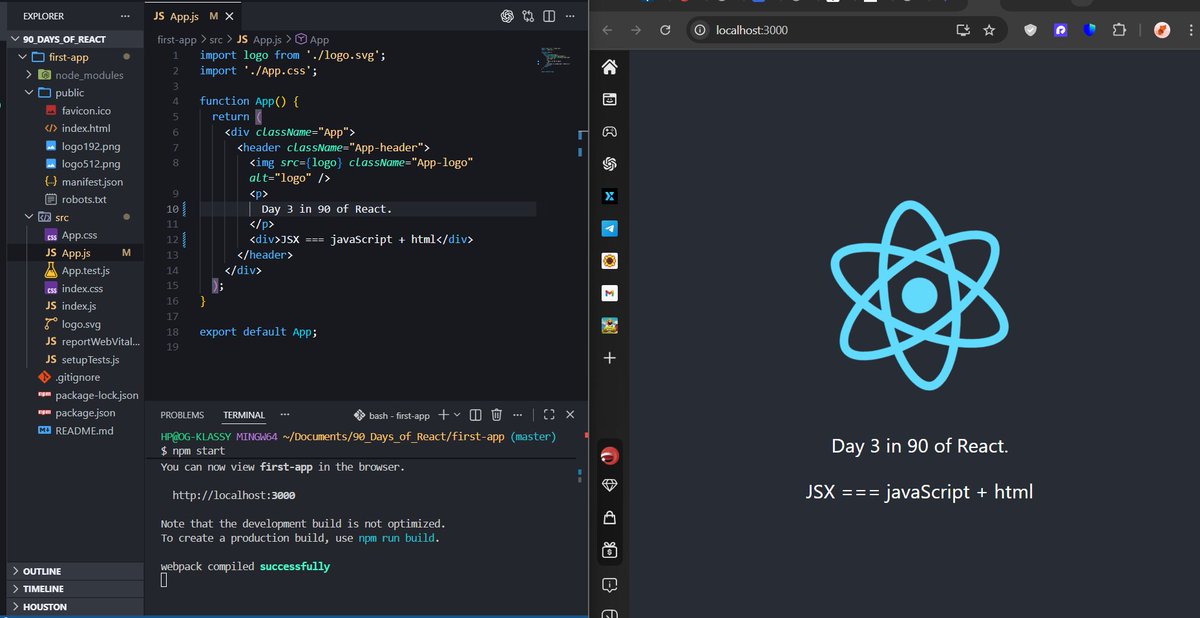The width and height of the screenshot is (1200, 618).
Task: Open index.css file
Action: tap(82, 289)
